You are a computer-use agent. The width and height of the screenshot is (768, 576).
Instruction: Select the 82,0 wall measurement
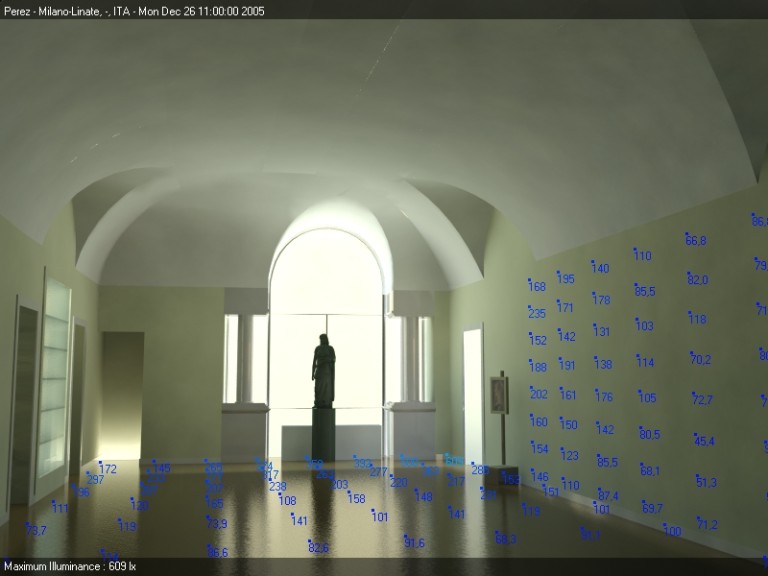tap(697, 280)
